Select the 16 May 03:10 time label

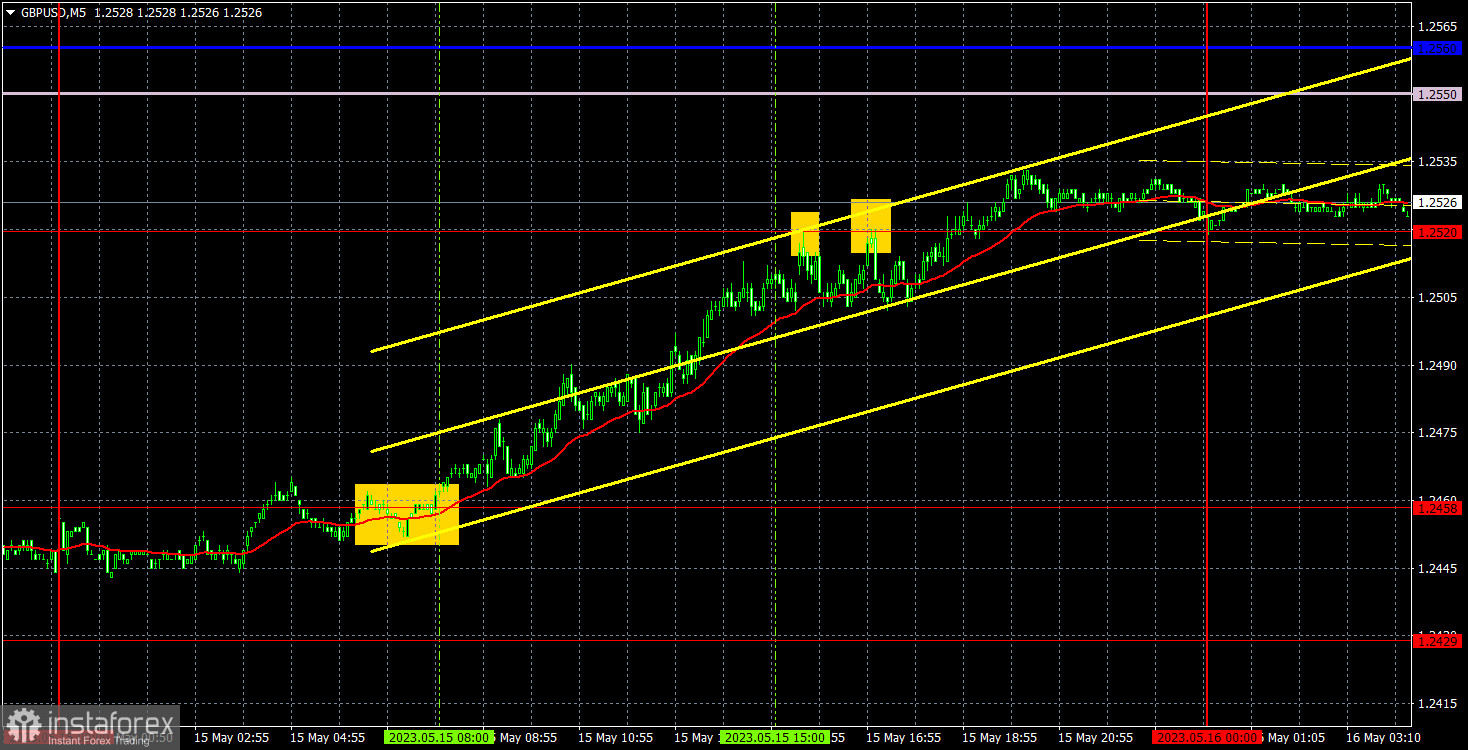(1384, 737)
